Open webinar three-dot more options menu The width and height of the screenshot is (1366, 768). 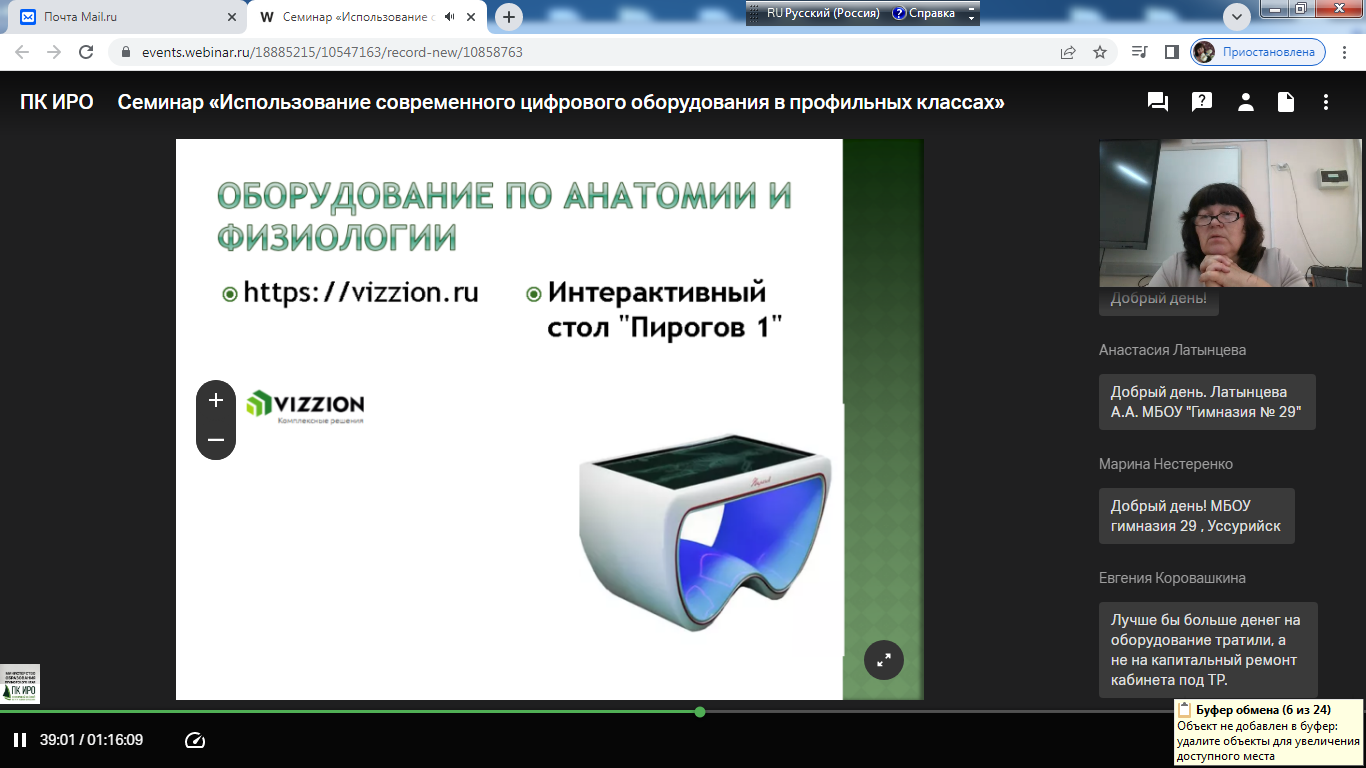1326,102
